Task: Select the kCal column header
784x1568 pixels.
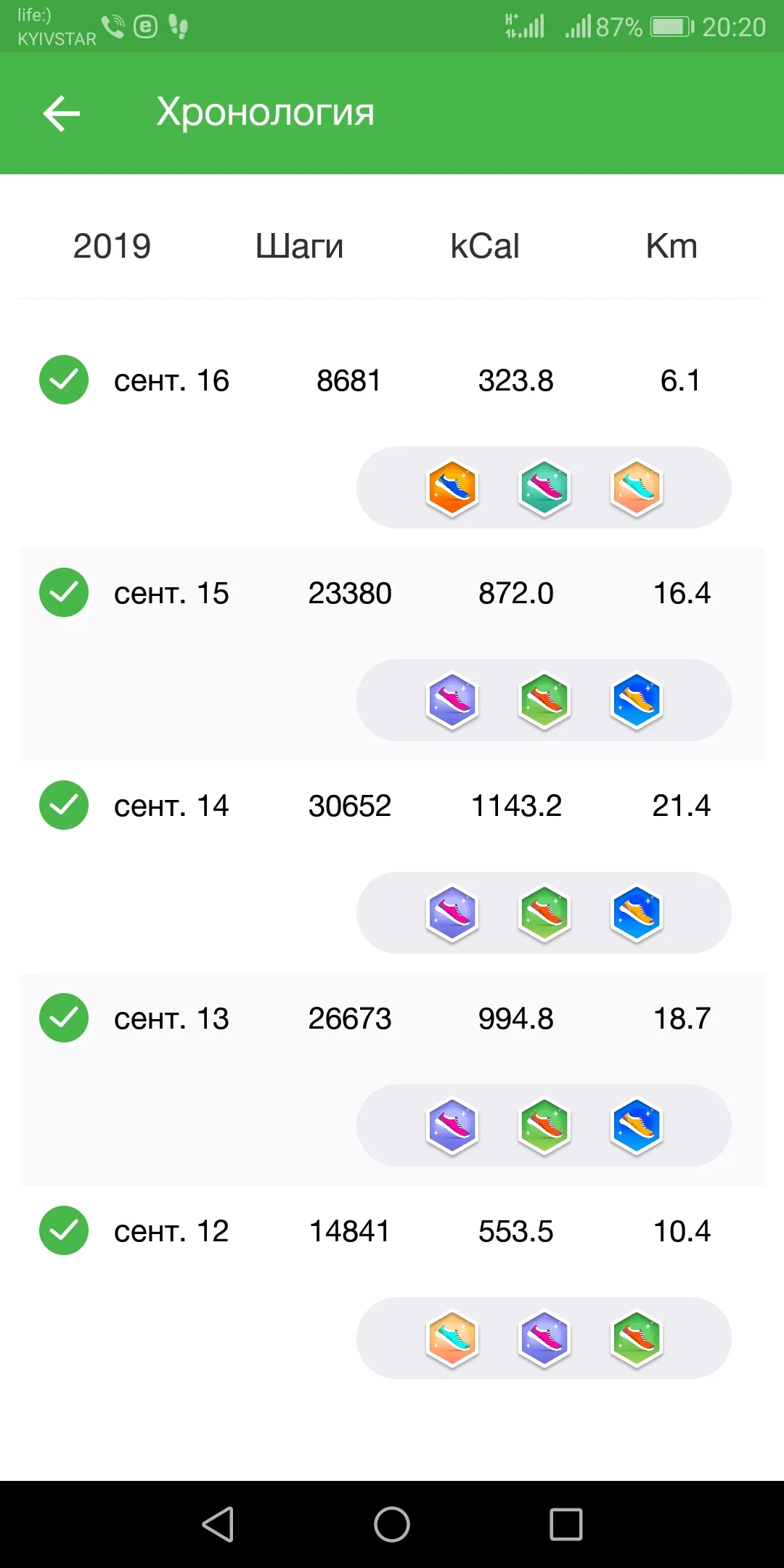Action: (485, 245)
